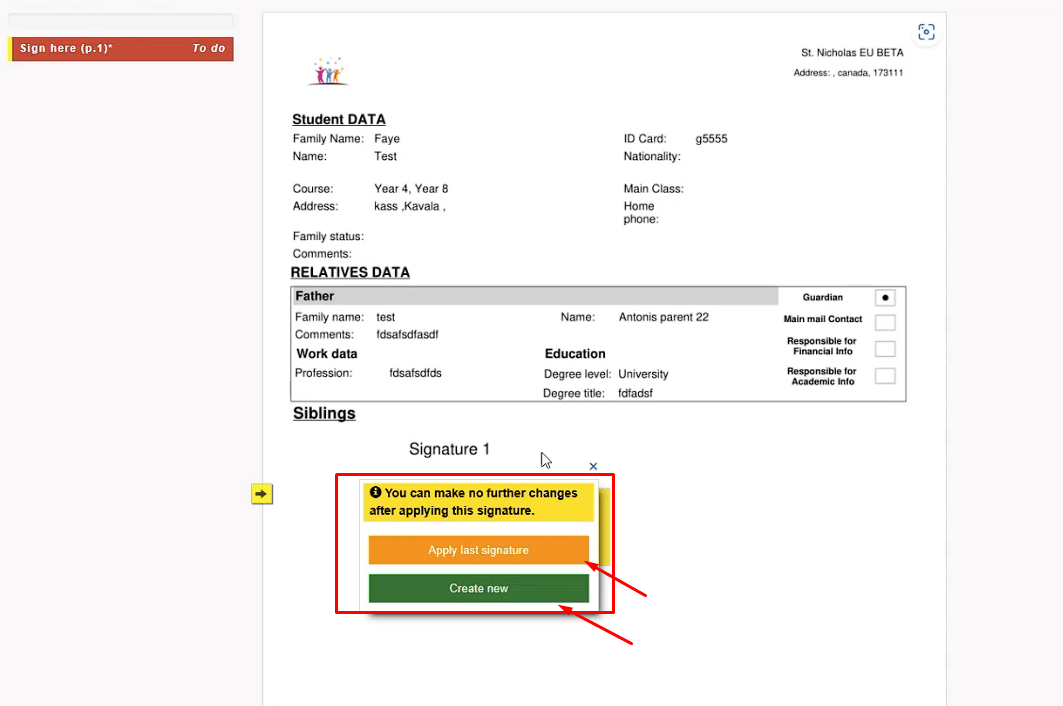Toggle the Guardian checkbox
The height and width of the screenshot is (706, 1063).
[x=884, y=298]
